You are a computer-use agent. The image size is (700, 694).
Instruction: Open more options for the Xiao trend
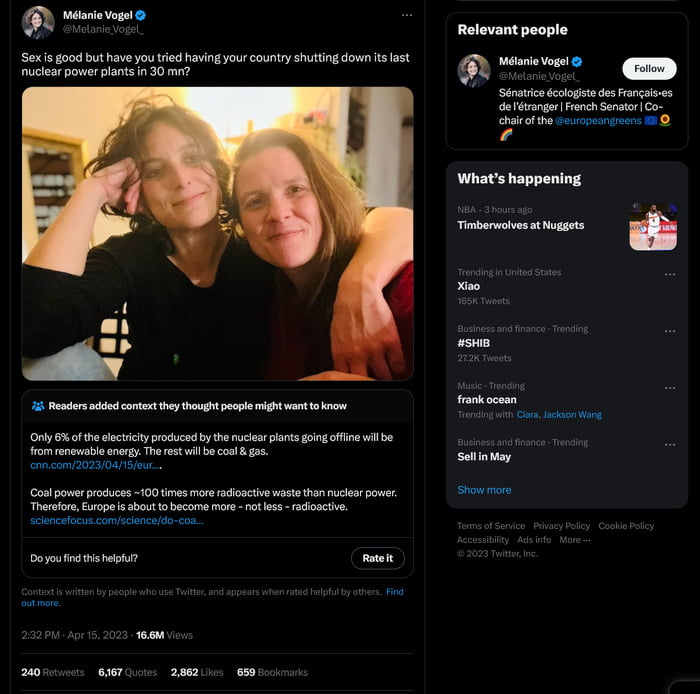coord(670,274)
